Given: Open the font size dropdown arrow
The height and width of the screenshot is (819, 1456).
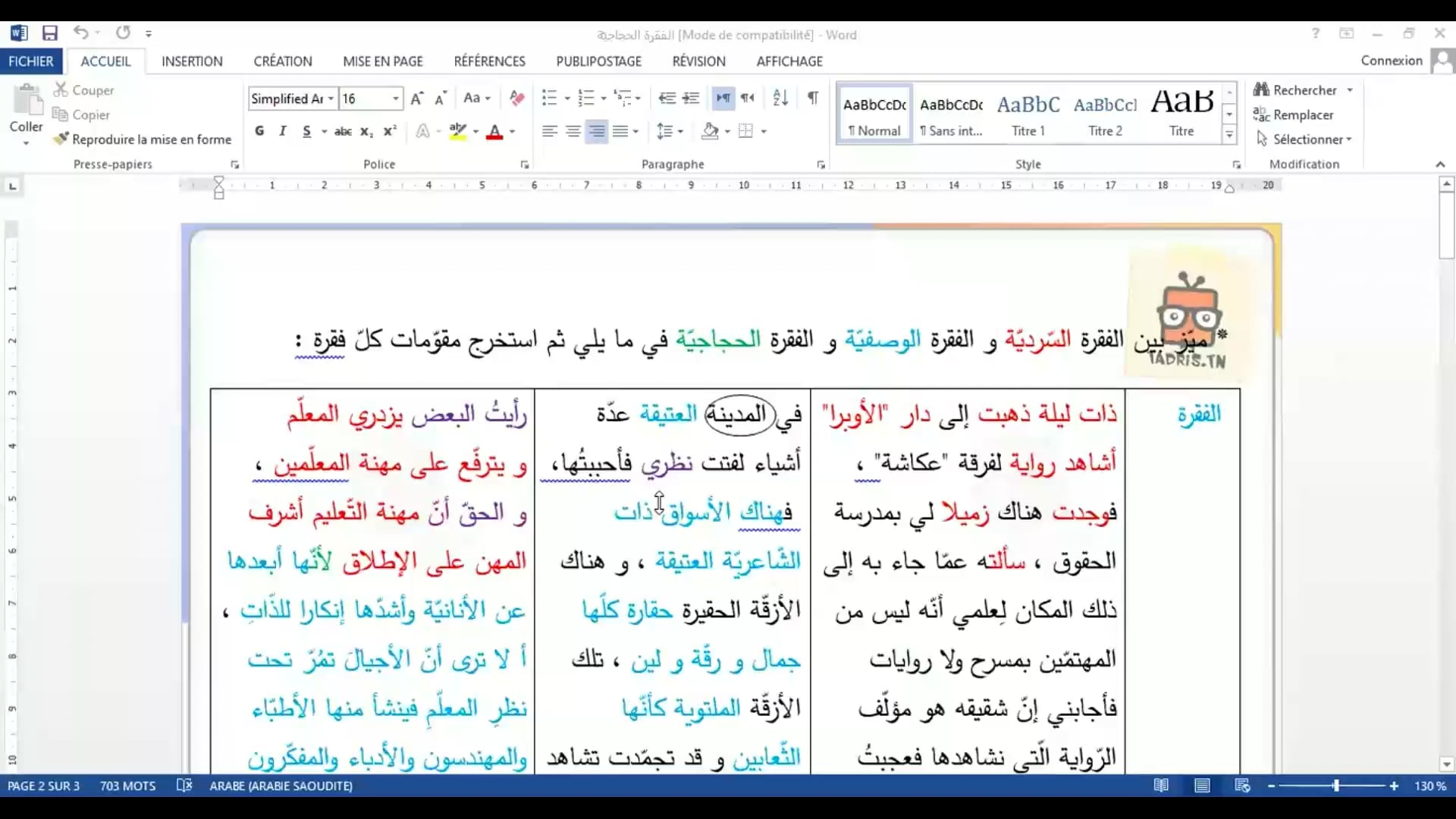Looking at the screenshot, I should (x=395, y=99).
